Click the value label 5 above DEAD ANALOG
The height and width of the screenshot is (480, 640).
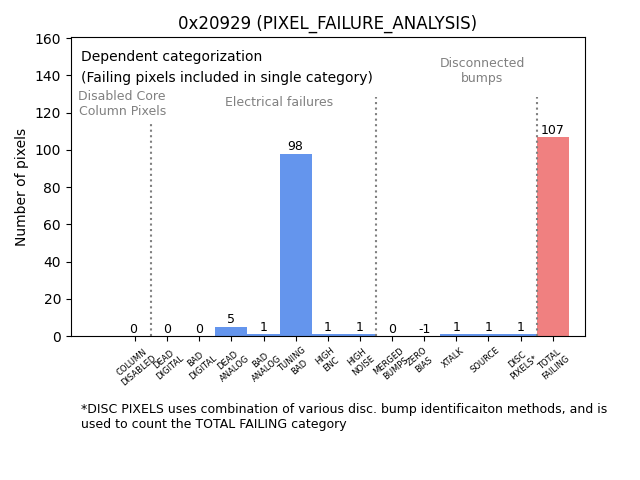point(231,320)
